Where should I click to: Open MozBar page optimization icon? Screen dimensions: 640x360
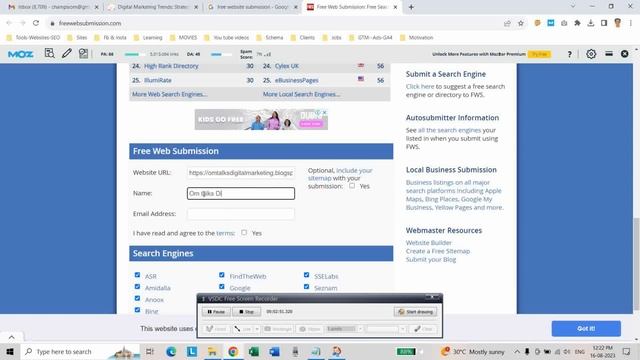click(x=83, y=53)
